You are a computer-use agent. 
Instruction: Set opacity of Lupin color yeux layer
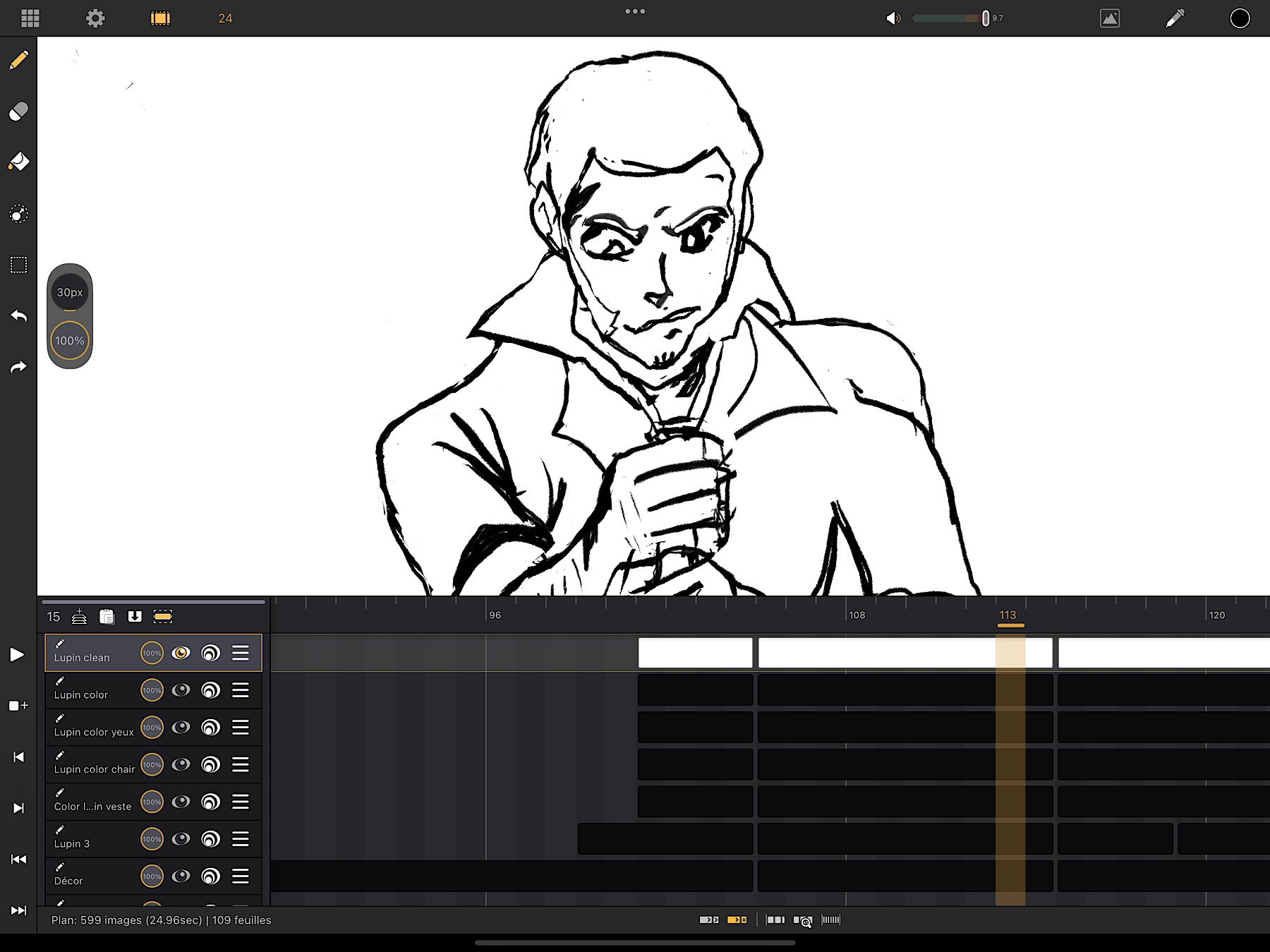click(152, 728)
